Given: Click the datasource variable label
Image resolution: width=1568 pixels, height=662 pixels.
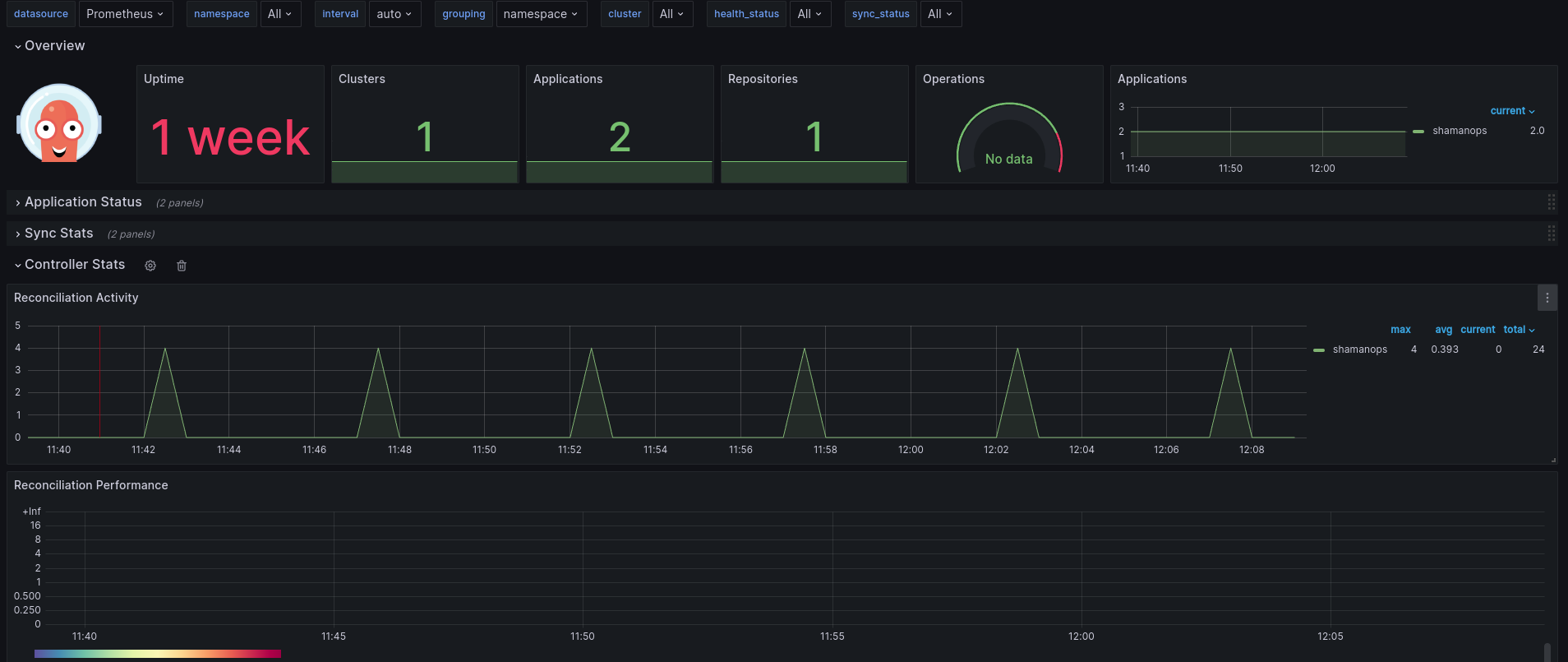Looking at the screenshot, I should (x=41, y=14).
